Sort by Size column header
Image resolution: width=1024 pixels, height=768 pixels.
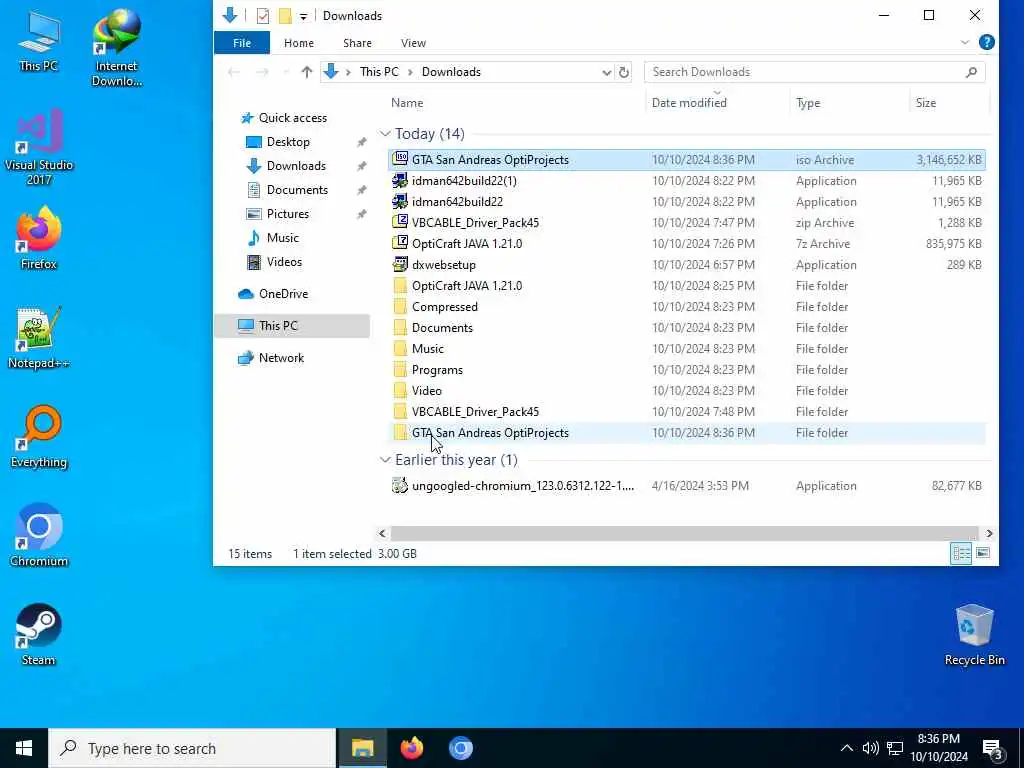(925, 103)
